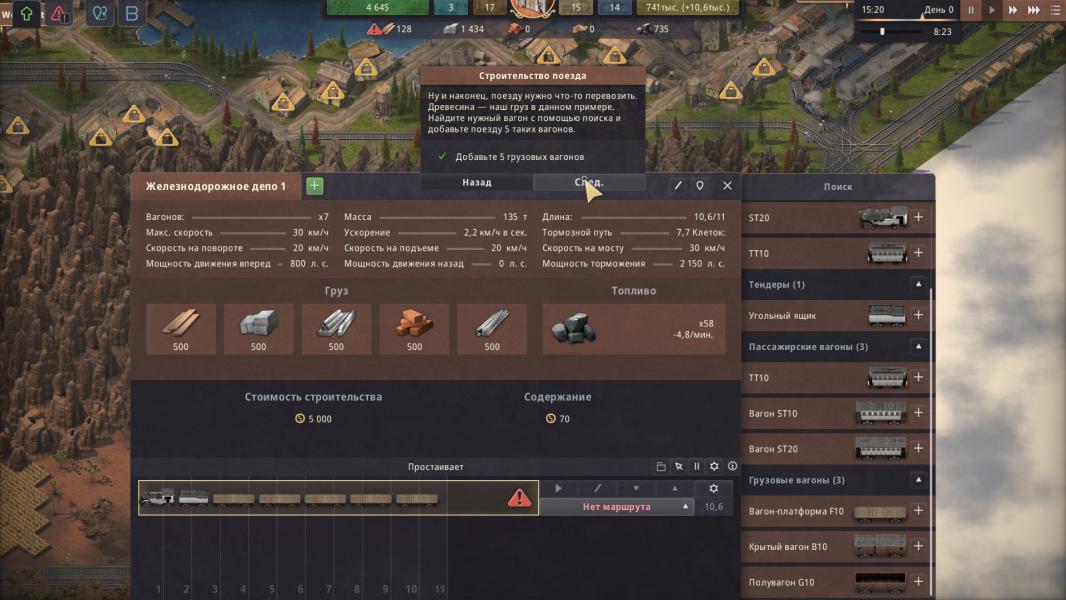Click the map pin locate icon in header

click(700, 186)
